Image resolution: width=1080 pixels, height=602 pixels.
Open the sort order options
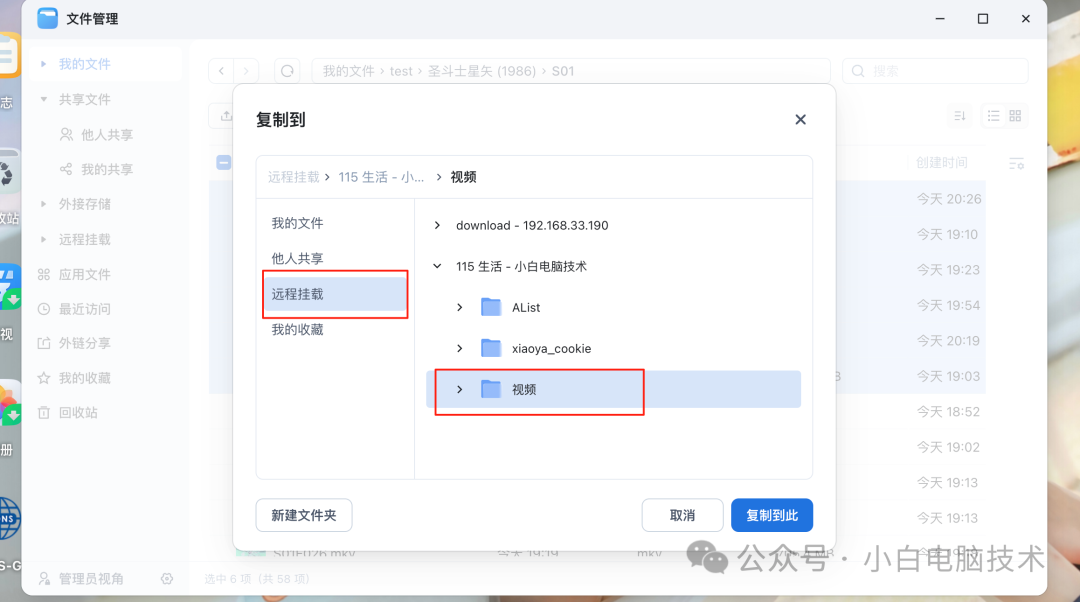tap(959, 115)
